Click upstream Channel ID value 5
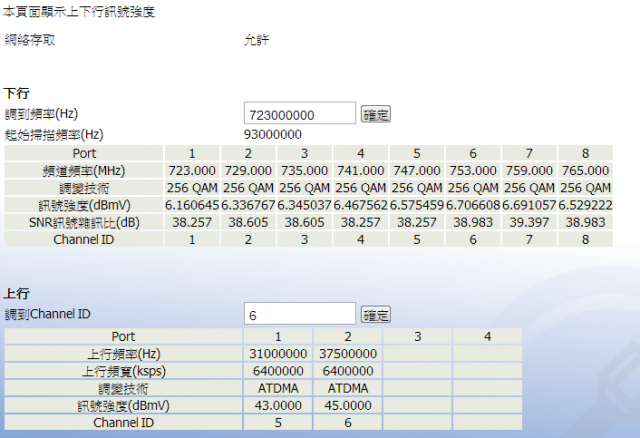Image resolution: width=640 pixels, height=438 pixels. [x=278, y=422]
